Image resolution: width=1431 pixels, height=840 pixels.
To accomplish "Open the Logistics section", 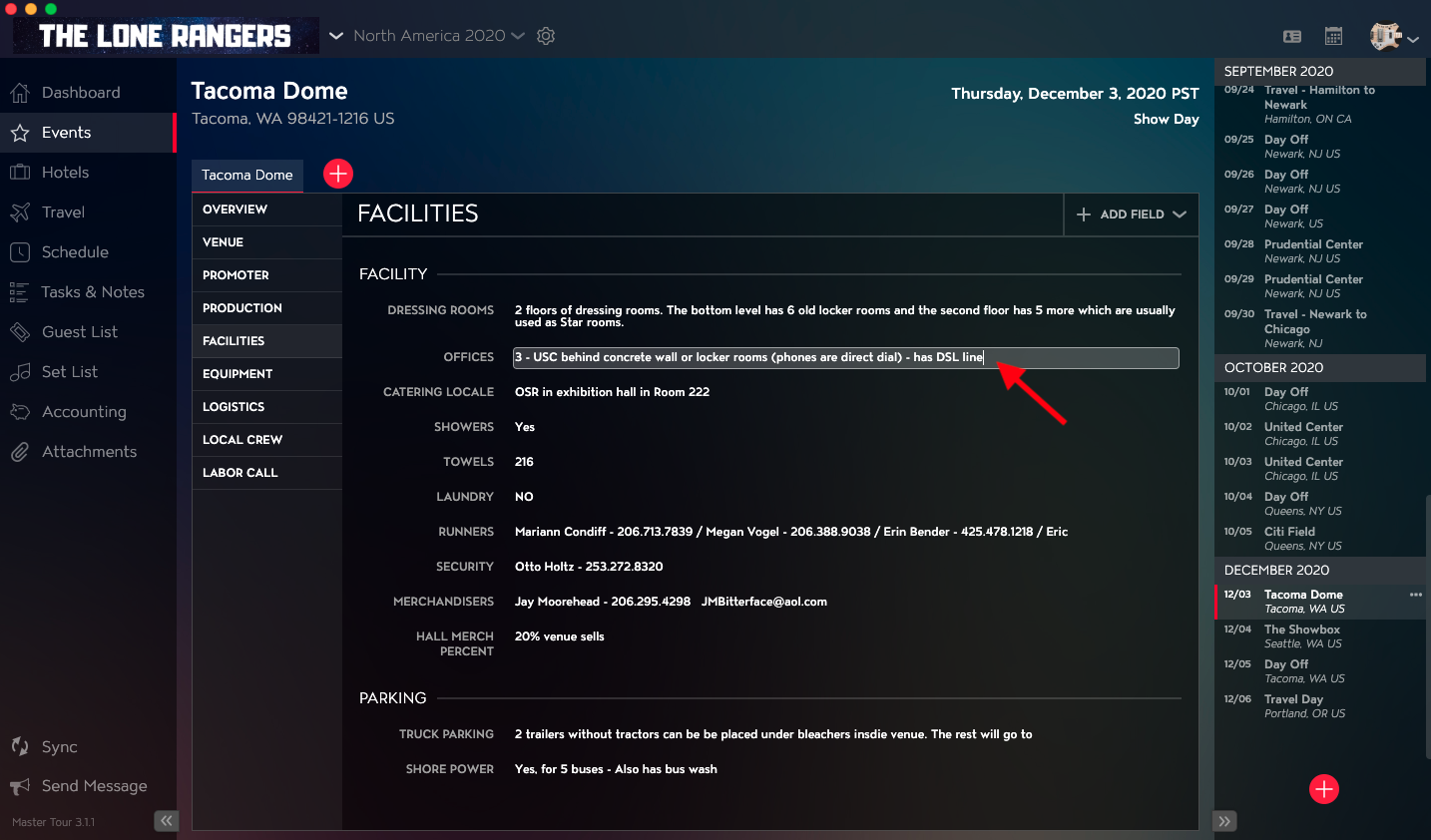I will (x=266, y=407).
